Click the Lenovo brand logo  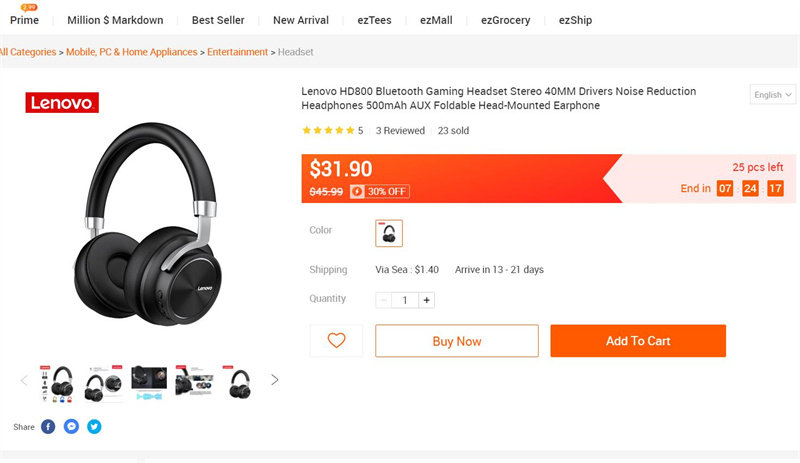(x=62, y=102)
